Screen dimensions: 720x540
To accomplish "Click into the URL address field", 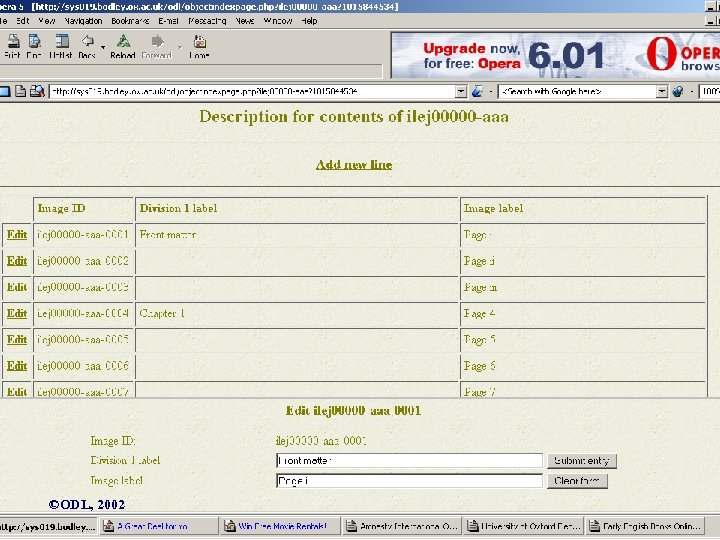I will [x=253, y=91].
